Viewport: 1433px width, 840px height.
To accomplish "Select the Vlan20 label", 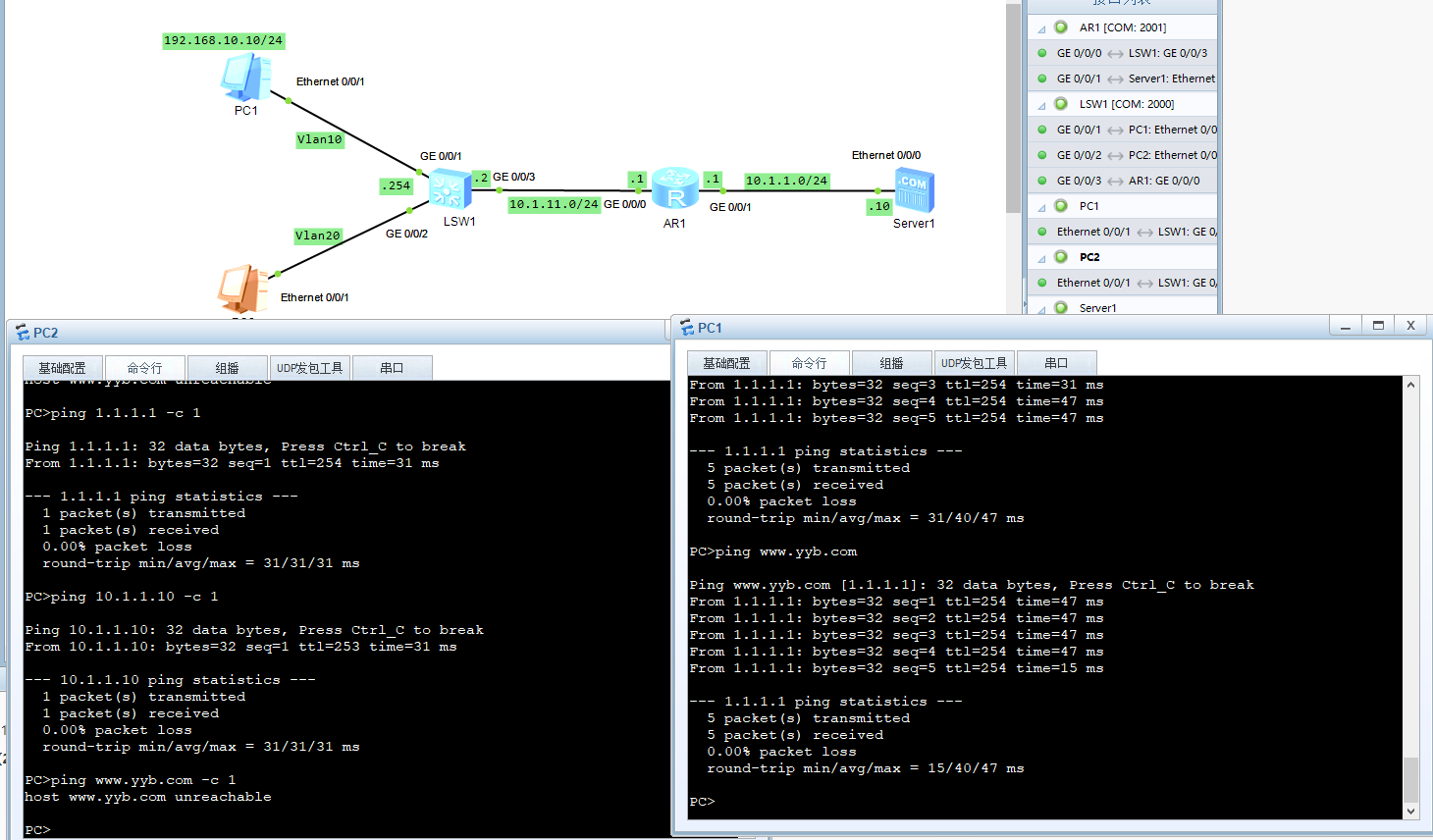I will (x=318, y=236).
